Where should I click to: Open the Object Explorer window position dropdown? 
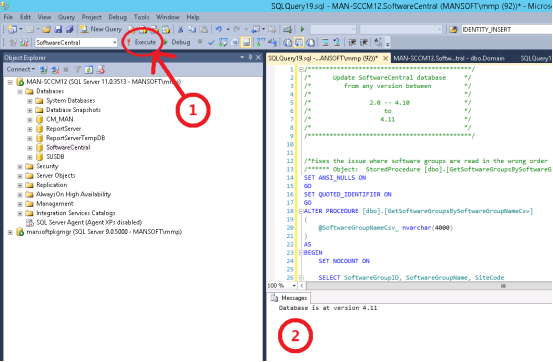pos(242,58)
